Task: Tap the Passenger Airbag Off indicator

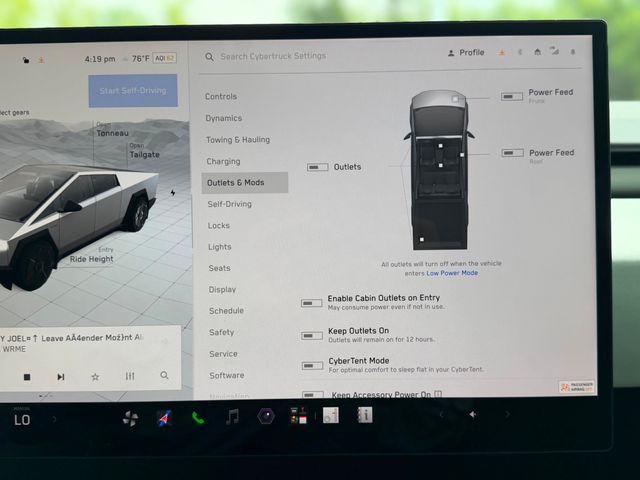Action: 577,387
